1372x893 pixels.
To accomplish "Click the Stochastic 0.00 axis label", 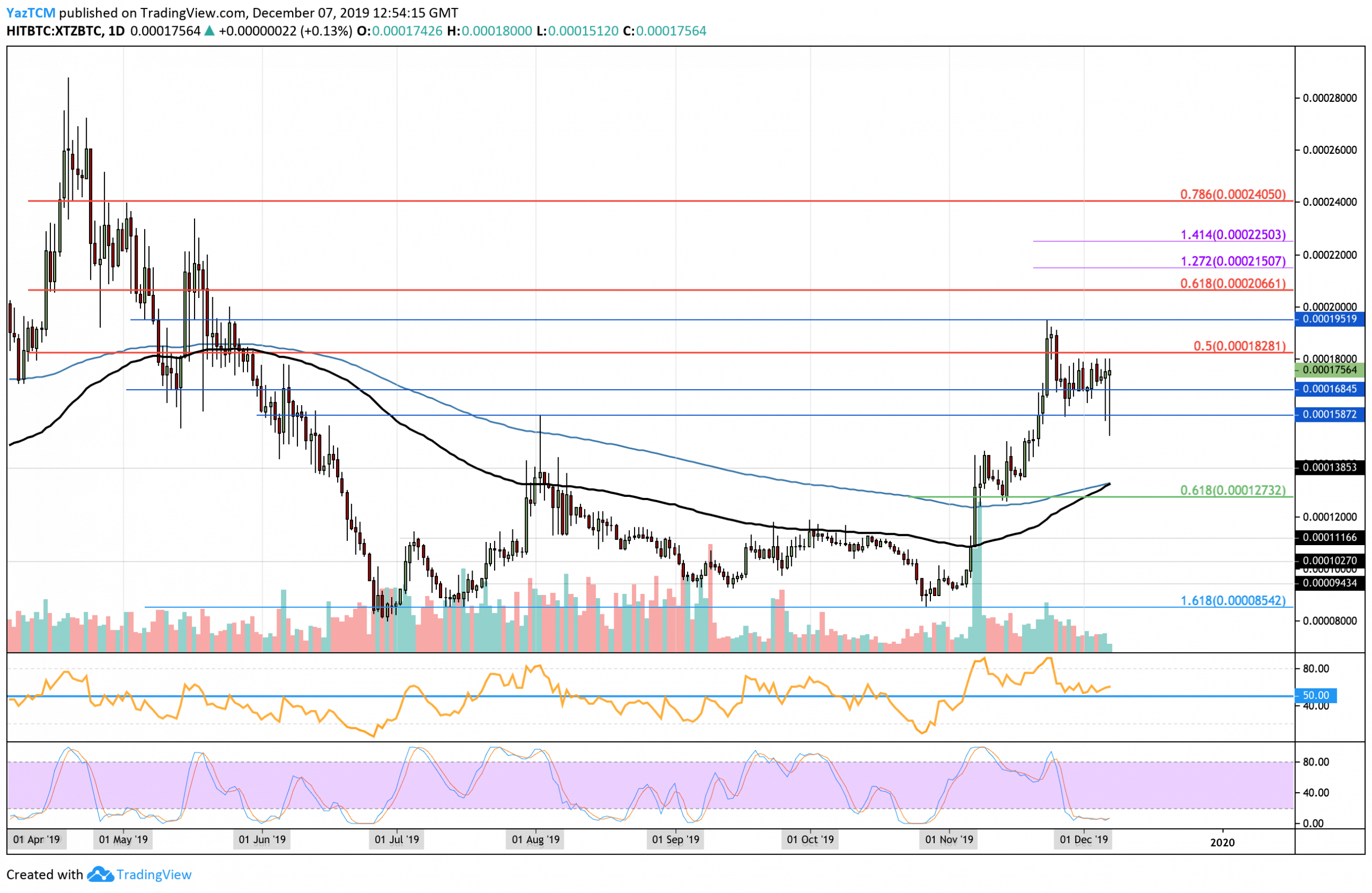I will 1314,823.
